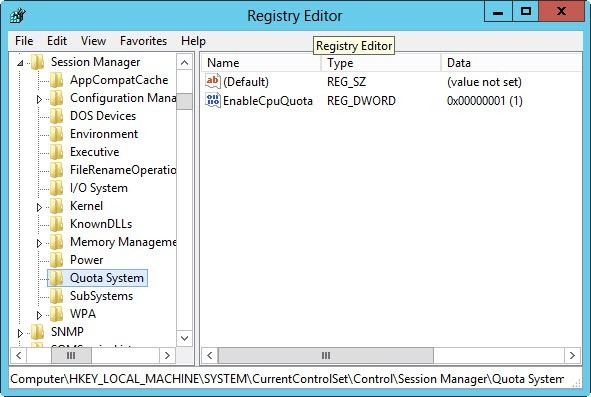Click the values pane horizontal scrollbar thumb
Viewport: 591px width, 397px height.
tap(326, 355)
